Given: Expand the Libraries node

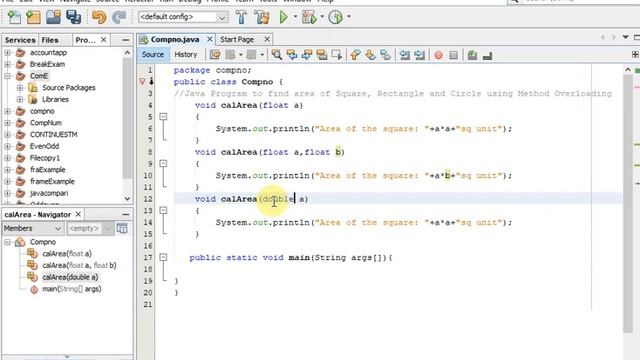Looking at the screenshot, I should (x=20, y=99).
